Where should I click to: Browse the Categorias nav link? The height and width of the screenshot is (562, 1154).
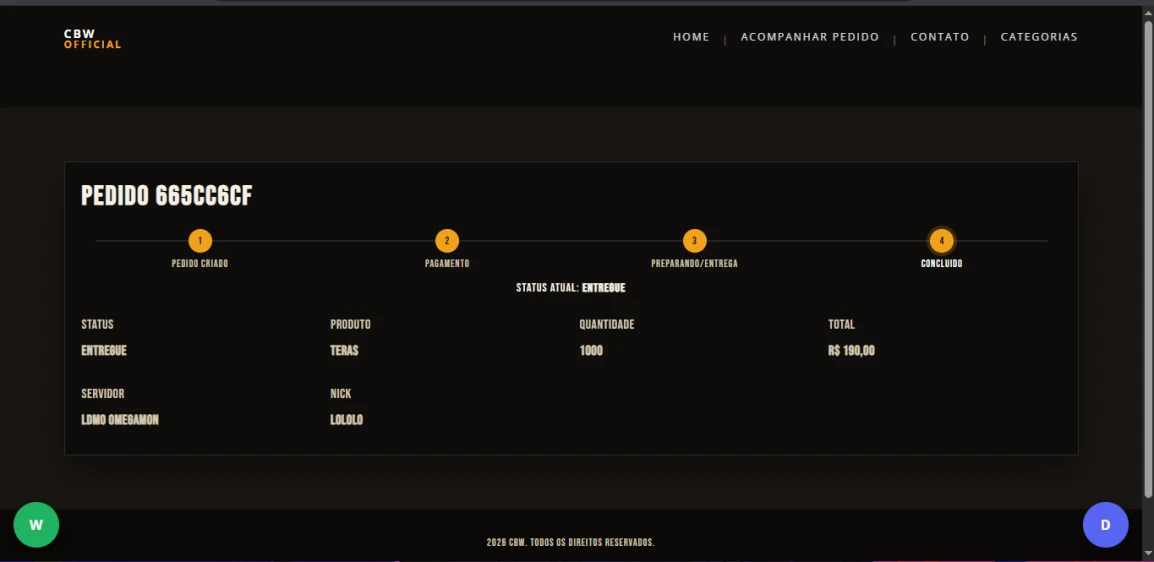point(1039,37)
